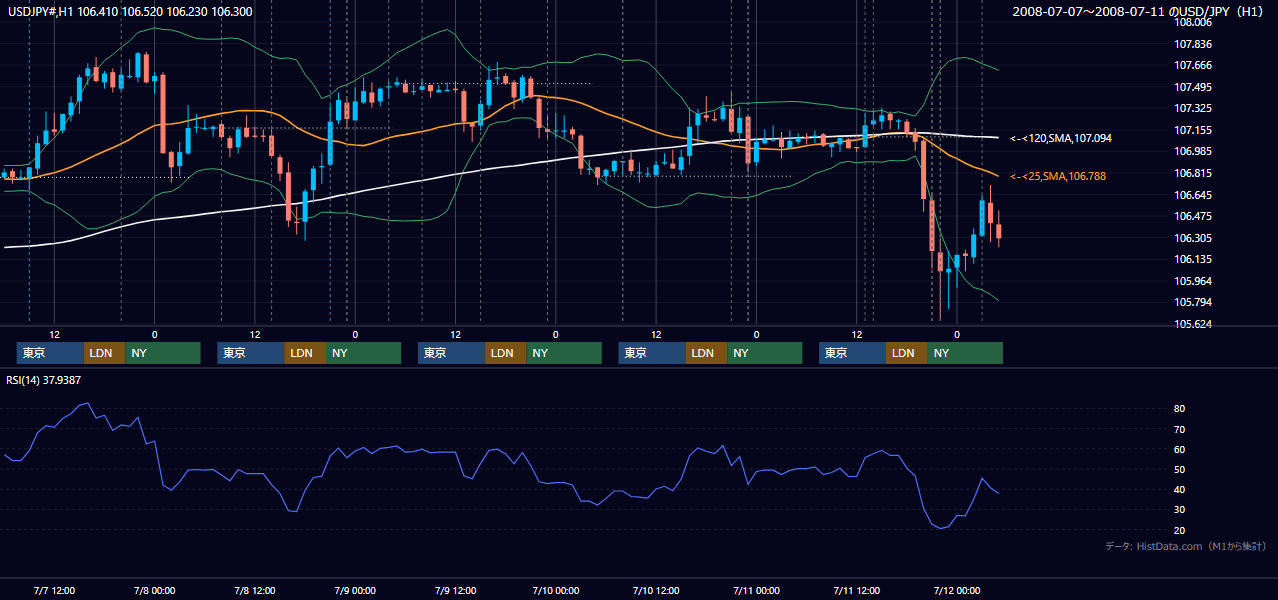Screen dimensions: 1278x600
Task: Select RSI scale value 60
Action: click(1180, 449)
